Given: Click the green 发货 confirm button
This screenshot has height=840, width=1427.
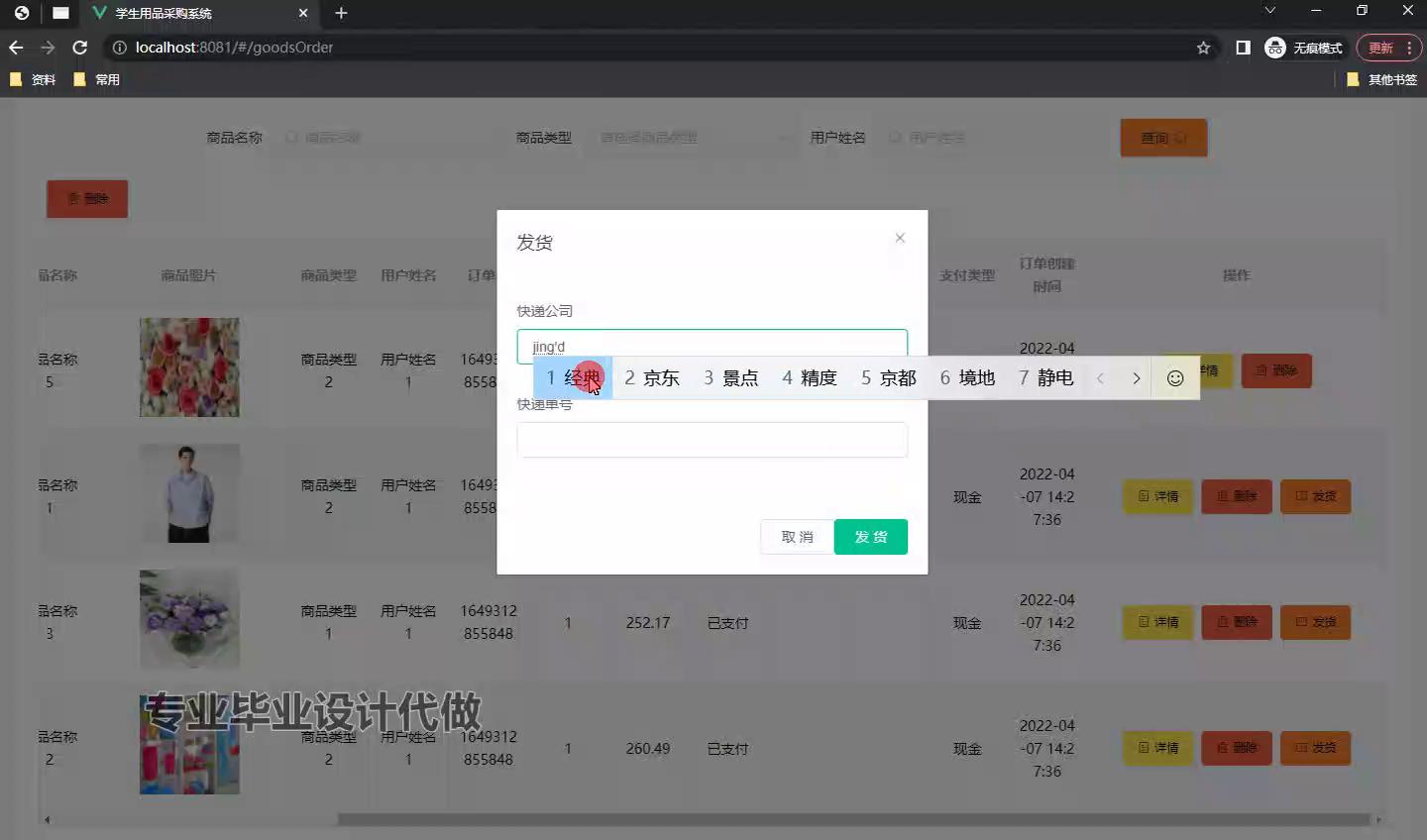Looking at the screenshot, I should coord(870,537).
